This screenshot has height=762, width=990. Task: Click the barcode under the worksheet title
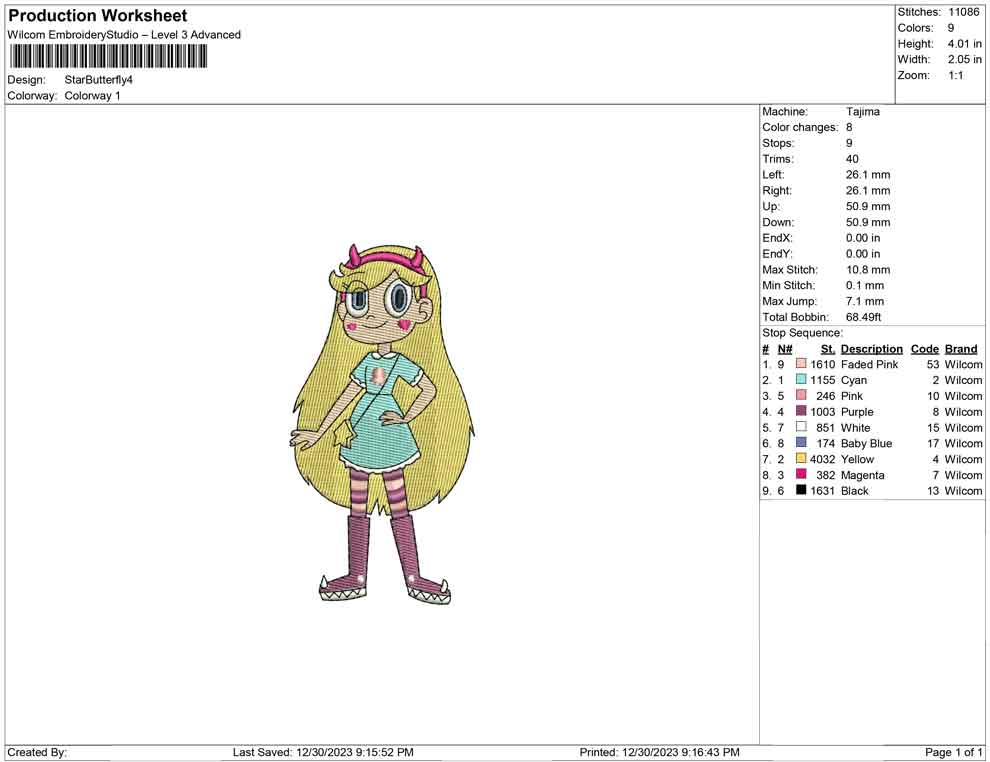[109, 57]
